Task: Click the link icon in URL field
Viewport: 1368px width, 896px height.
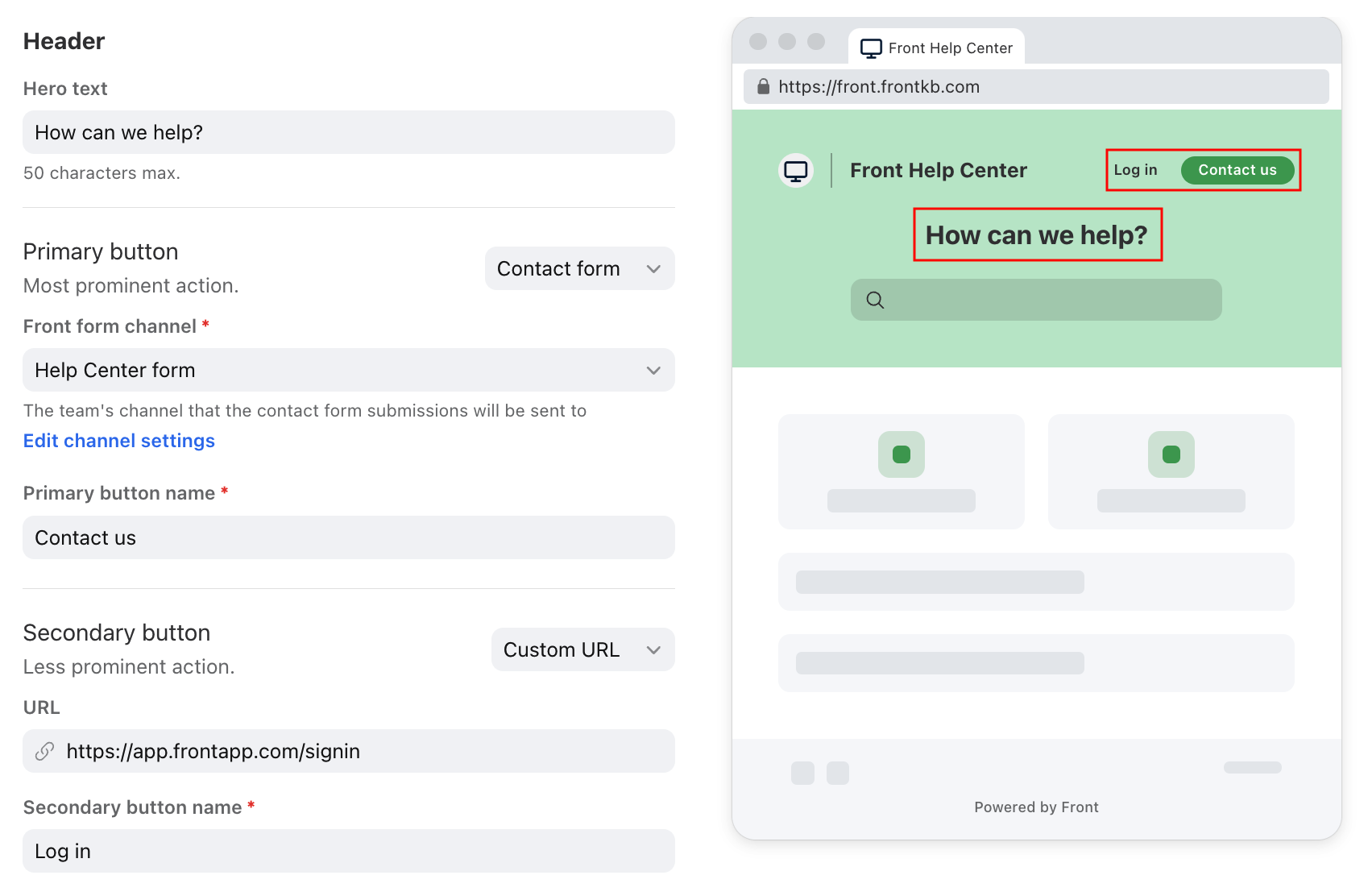Action: point(45,751)
